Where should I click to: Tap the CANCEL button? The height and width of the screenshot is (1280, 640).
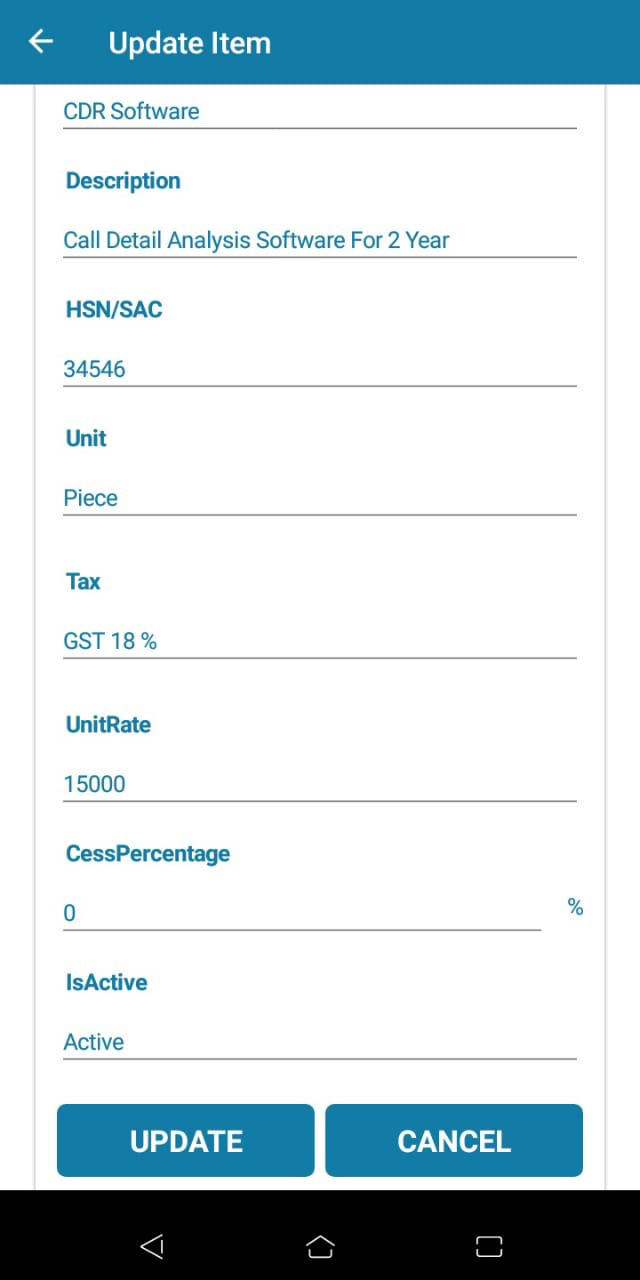click(x=454, y=1141)
